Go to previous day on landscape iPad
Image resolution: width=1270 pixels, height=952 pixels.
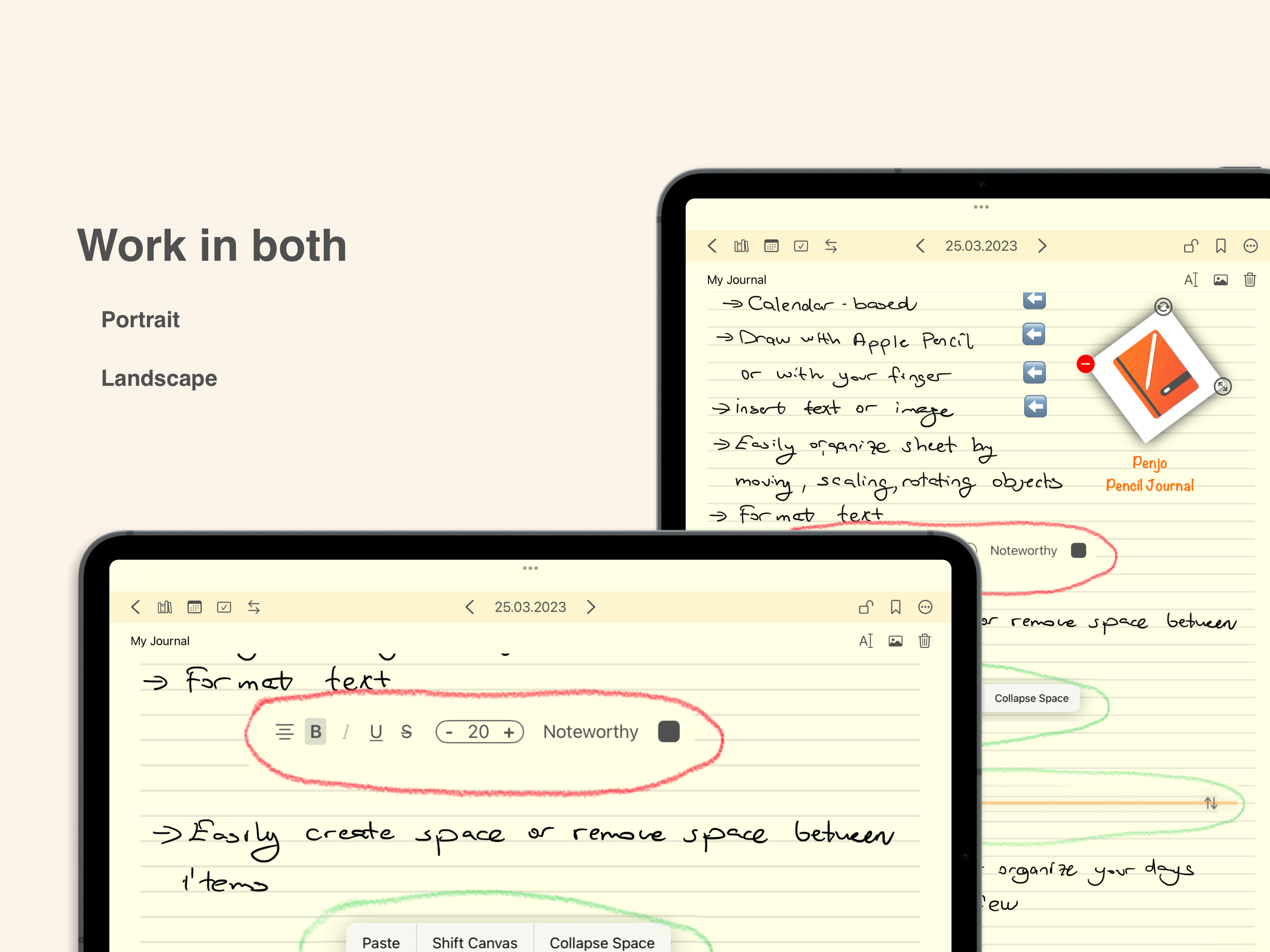[470, 607]
